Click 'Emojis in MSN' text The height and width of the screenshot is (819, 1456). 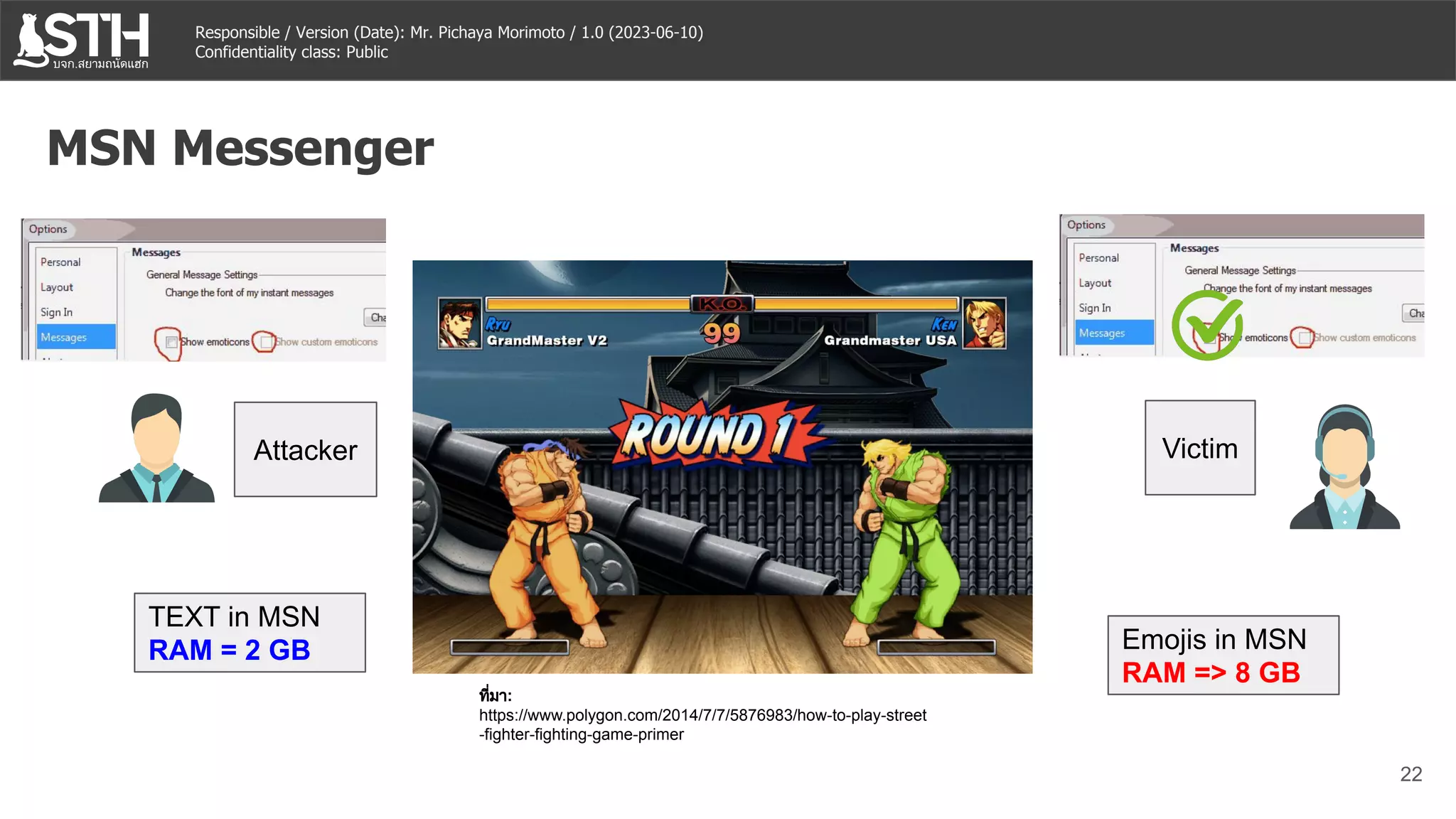coord(1214,639)
